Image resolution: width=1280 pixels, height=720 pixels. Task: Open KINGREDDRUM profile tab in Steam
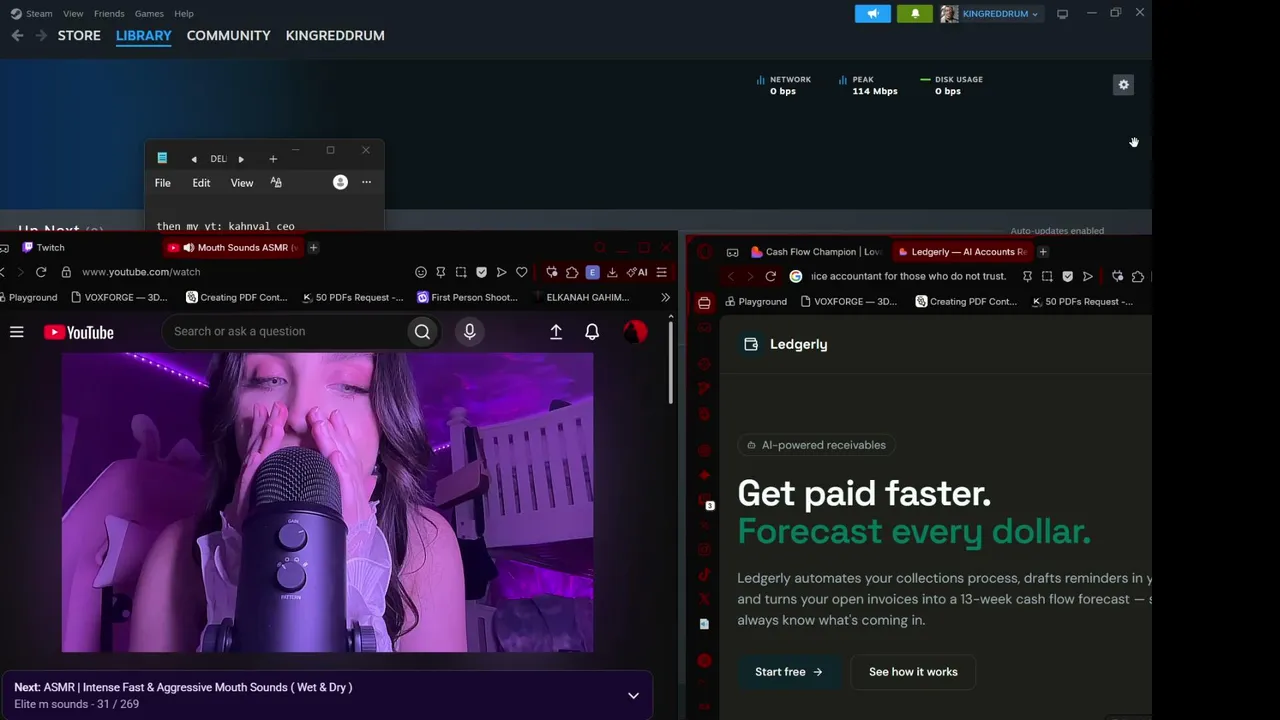coord(335,35)
